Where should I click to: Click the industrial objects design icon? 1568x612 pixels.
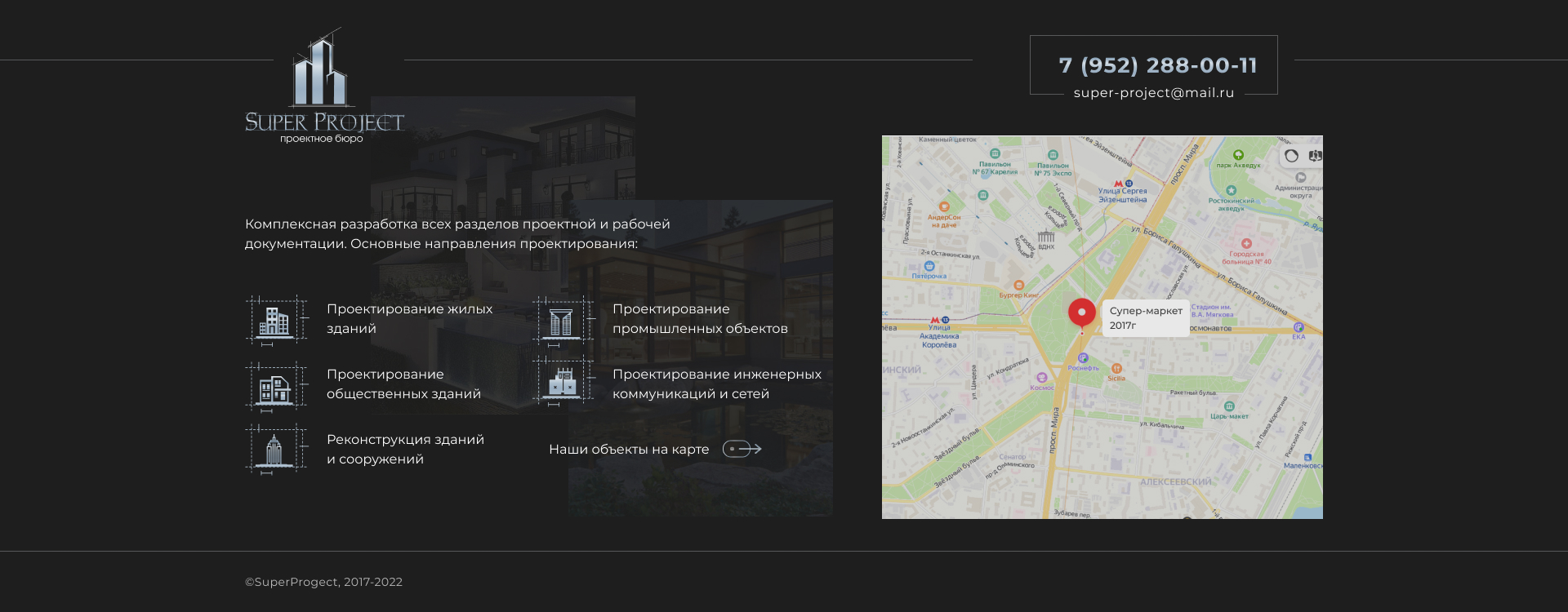pos(563,321)
